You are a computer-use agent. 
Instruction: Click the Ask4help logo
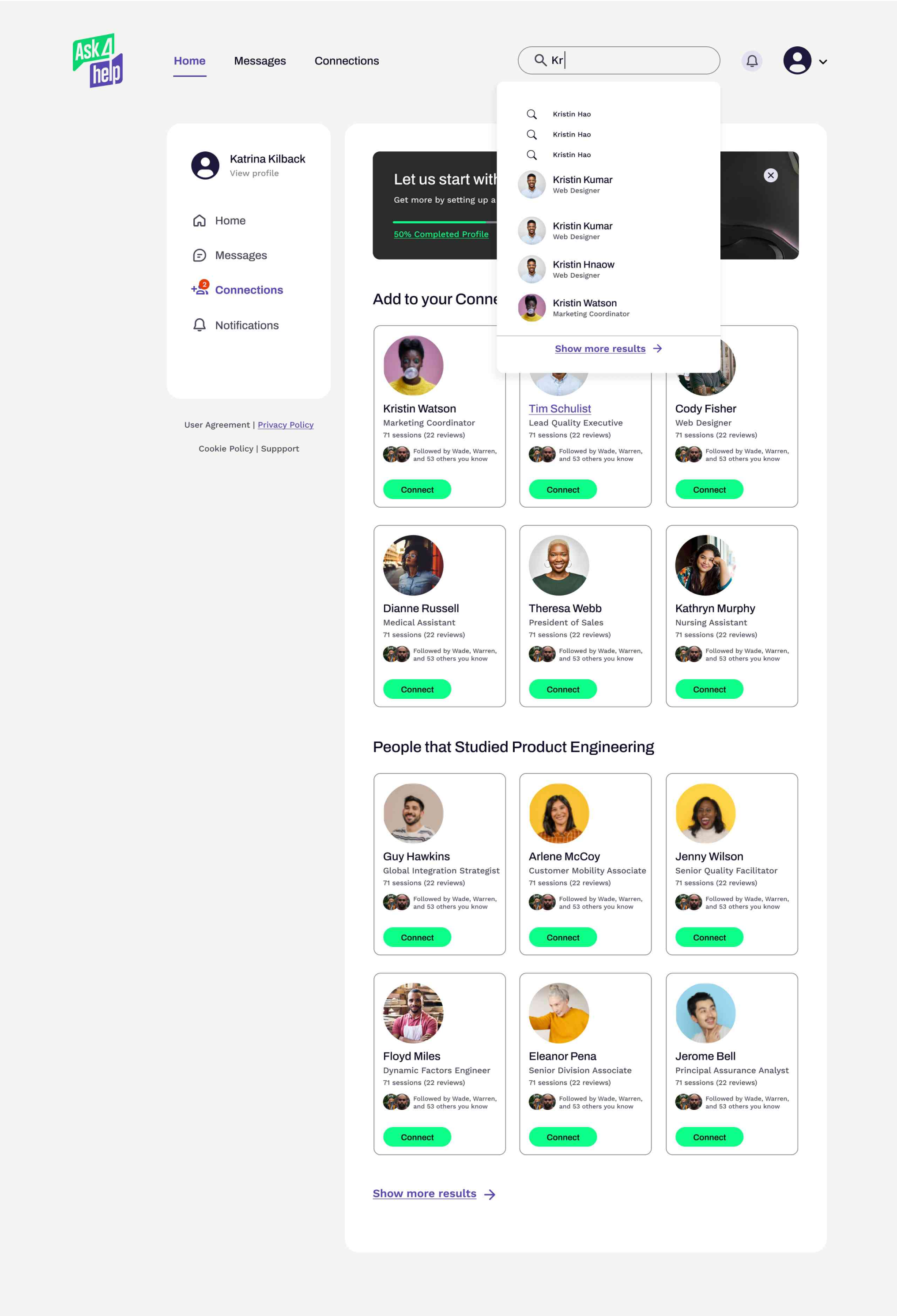[98, 60]
